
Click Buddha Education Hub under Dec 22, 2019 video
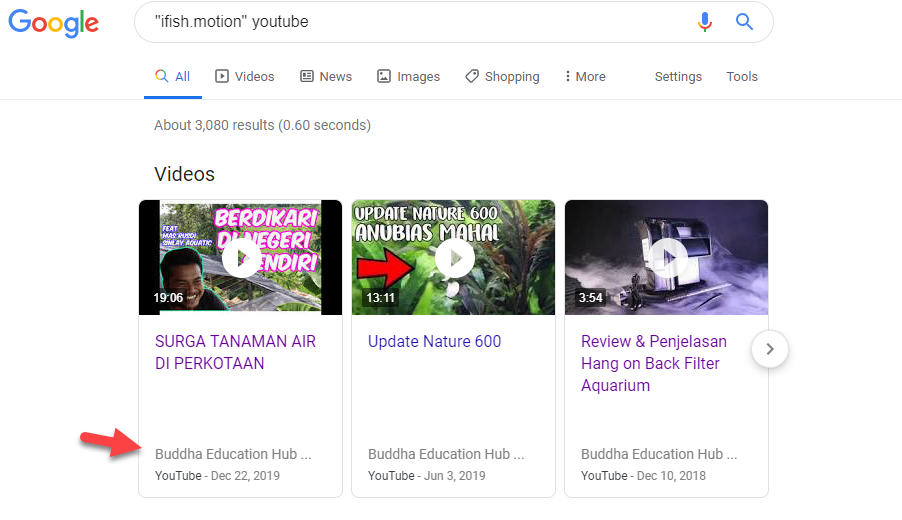[233, 454]
